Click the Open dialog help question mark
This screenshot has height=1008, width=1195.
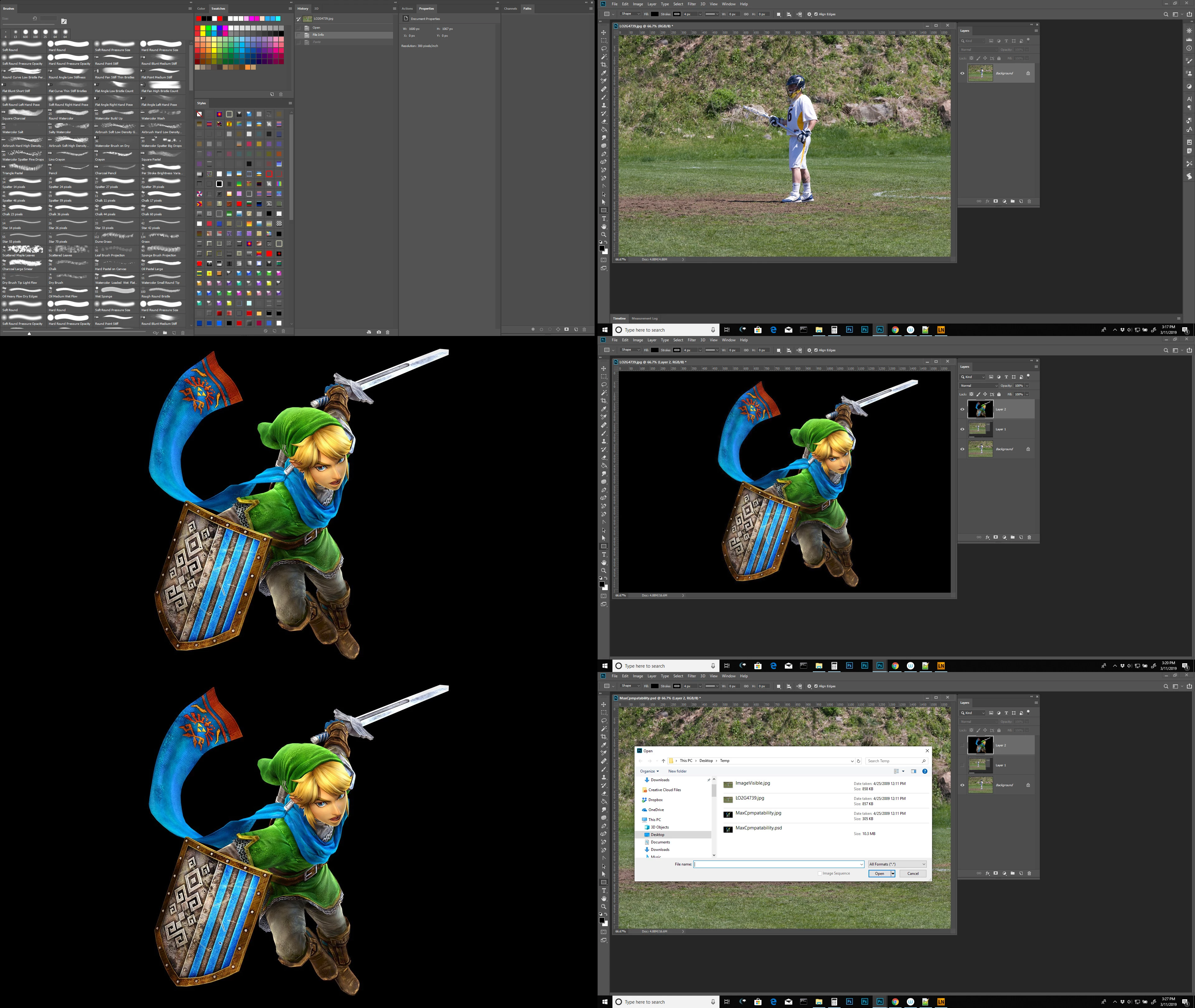click(x=925, y=771)
